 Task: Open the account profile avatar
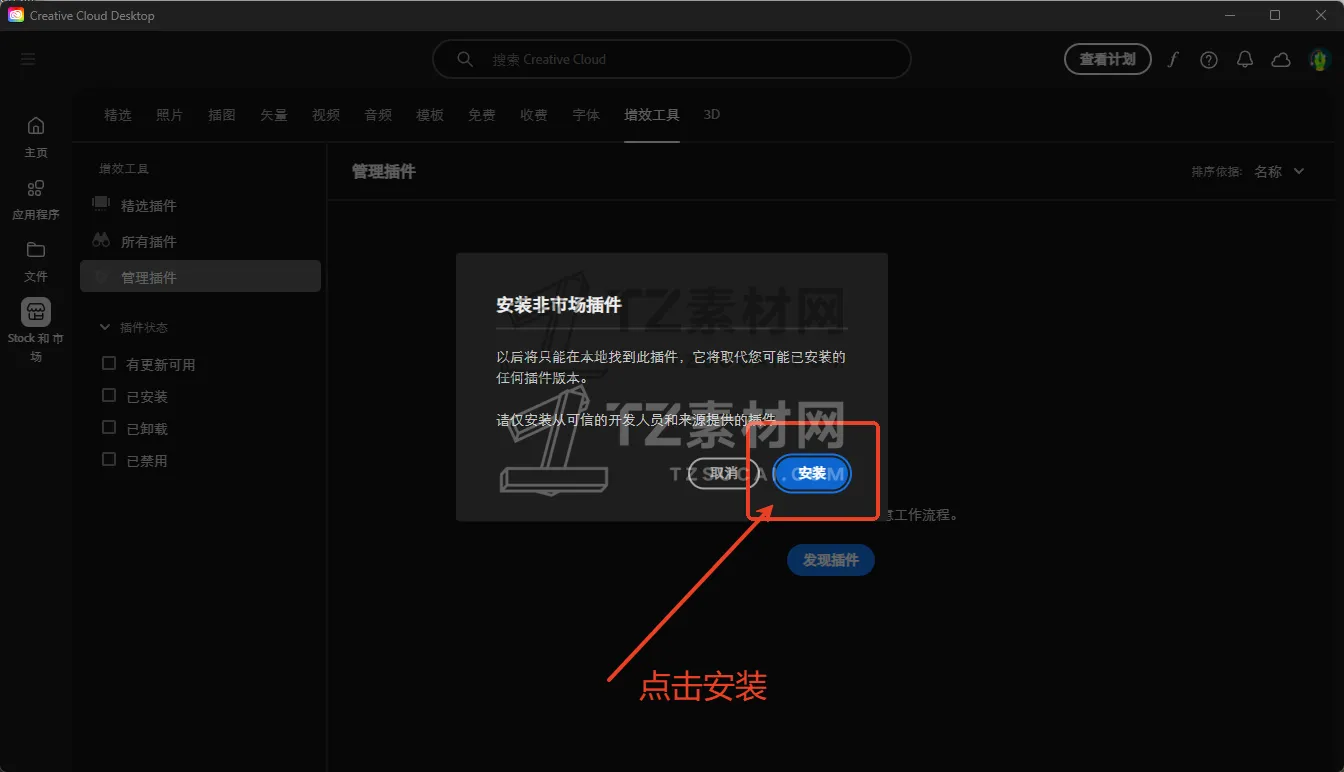tap(1319, 59)
